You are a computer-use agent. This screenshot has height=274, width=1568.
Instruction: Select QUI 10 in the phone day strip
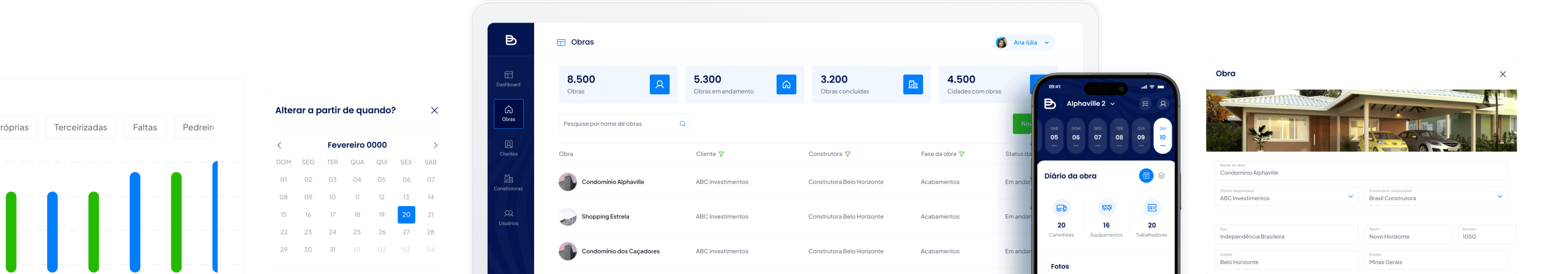point(1163,135)
